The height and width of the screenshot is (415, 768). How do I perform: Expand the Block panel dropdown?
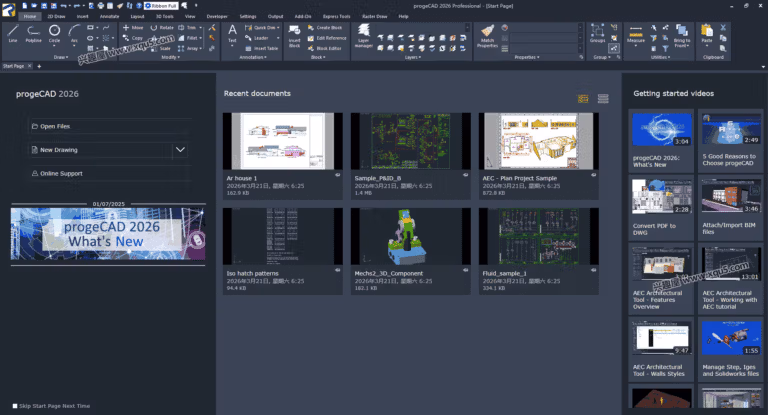(318, 57)
